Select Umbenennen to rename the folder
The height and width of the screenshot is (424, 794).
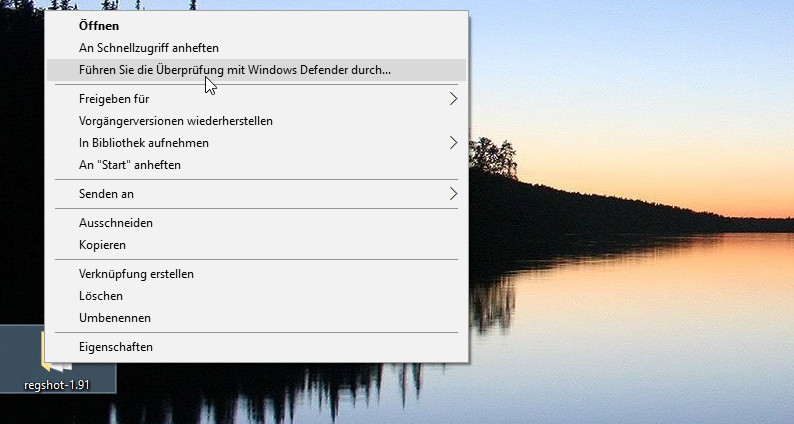[257, 318]
